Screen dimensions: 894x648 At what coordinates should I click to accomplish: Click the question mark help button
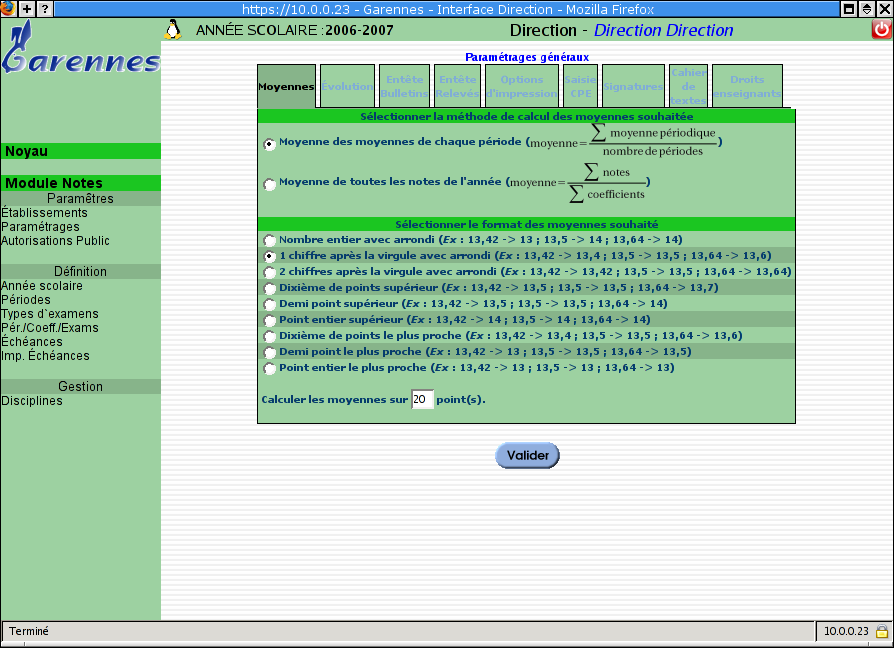[45, 8]
